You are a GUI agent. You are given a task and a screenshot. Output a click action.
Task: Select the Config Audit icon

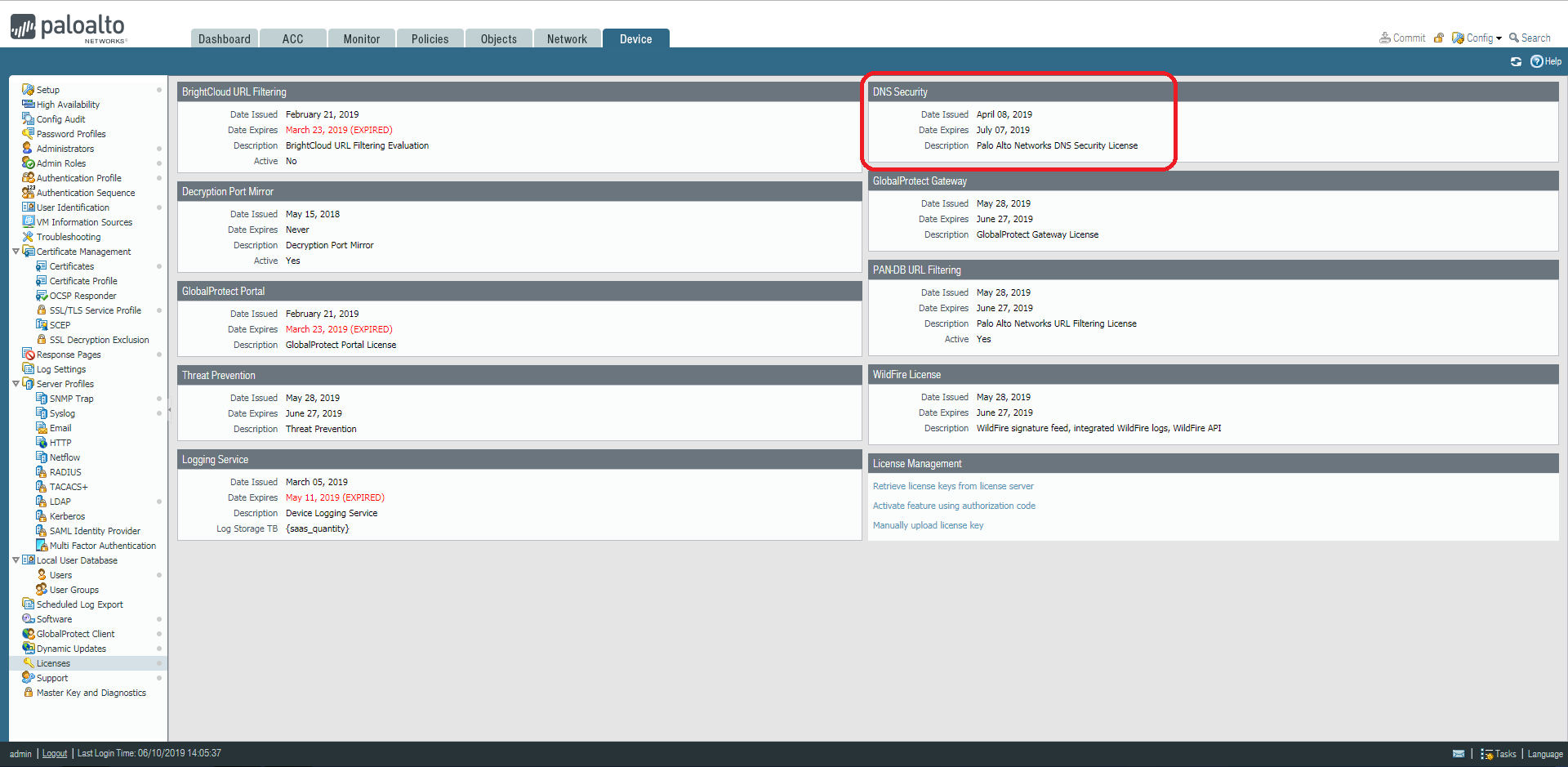(x=28, y=119)
